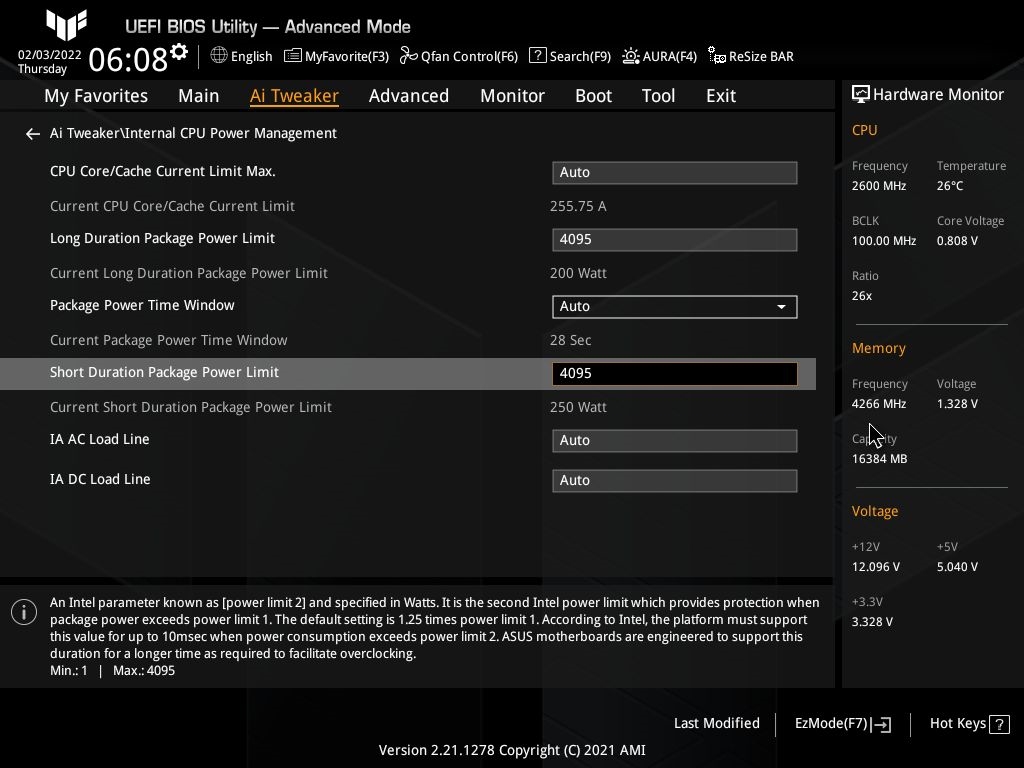Click CPU frequency 2600 MHz value
This screenshot has height=768, width=1024.
click(x=879, y=186)
